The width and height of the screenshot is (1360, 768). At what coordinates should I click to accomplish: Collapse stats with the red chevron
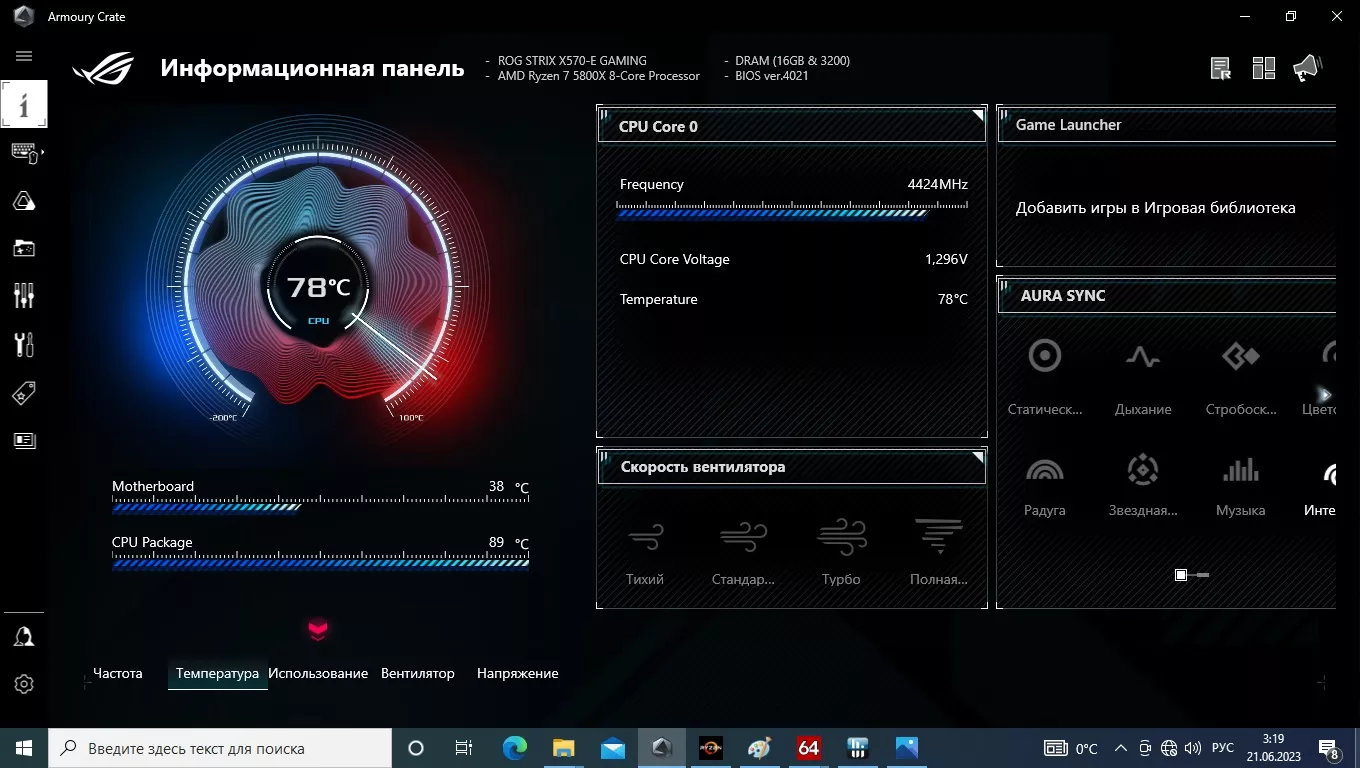(318, 629)
